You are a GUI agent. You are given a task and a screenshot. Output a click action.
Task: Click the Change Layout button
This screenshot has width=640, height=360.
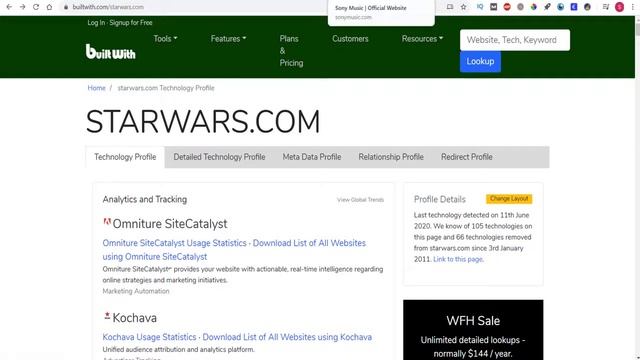(x=509, y=199)
